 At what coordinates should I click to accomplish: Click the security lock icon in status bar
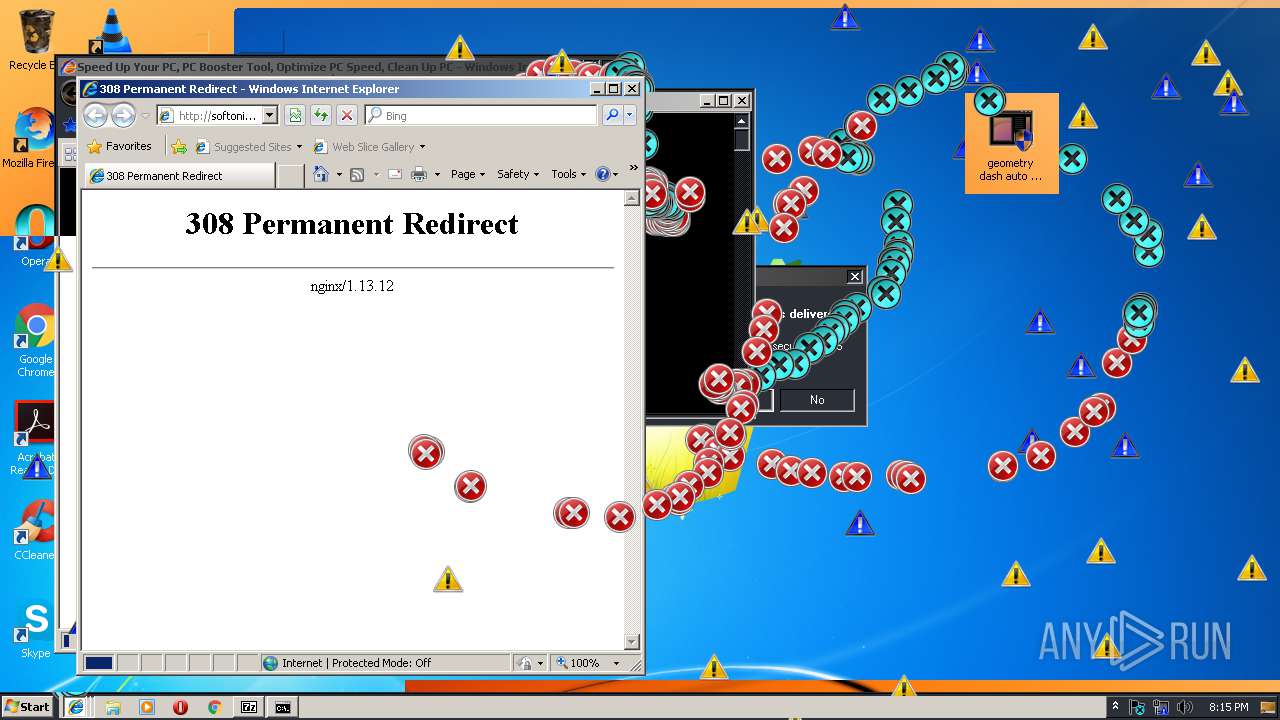click(x=526, y=663)
